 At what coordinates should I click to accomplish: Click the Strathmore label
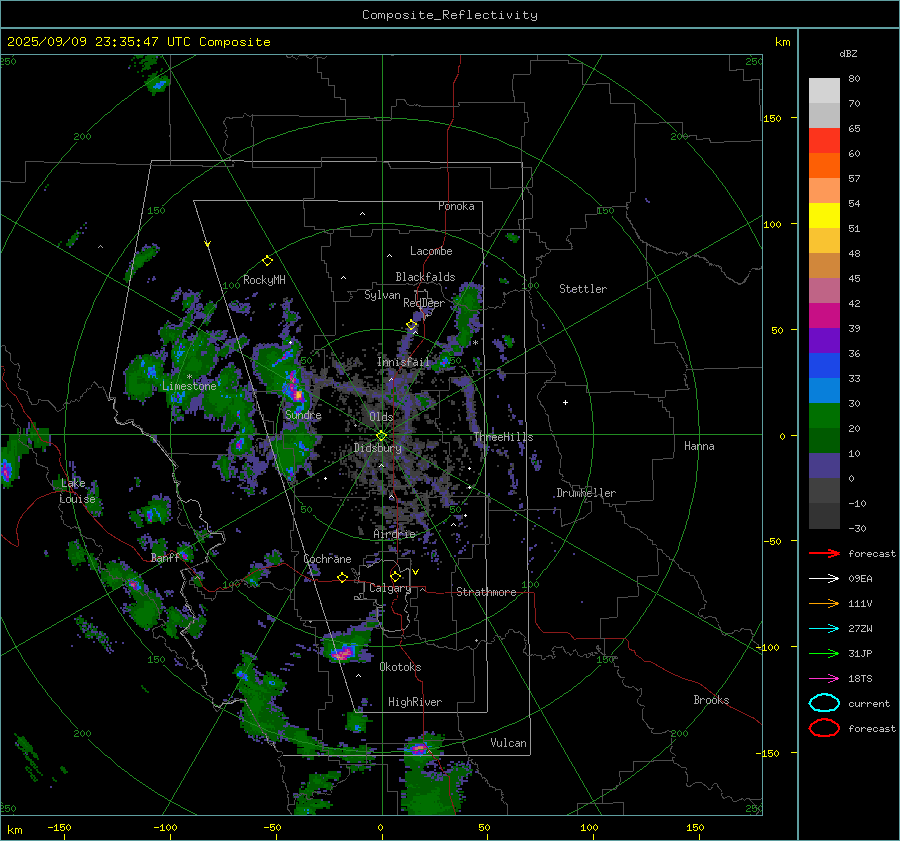[x=486, y=592]
